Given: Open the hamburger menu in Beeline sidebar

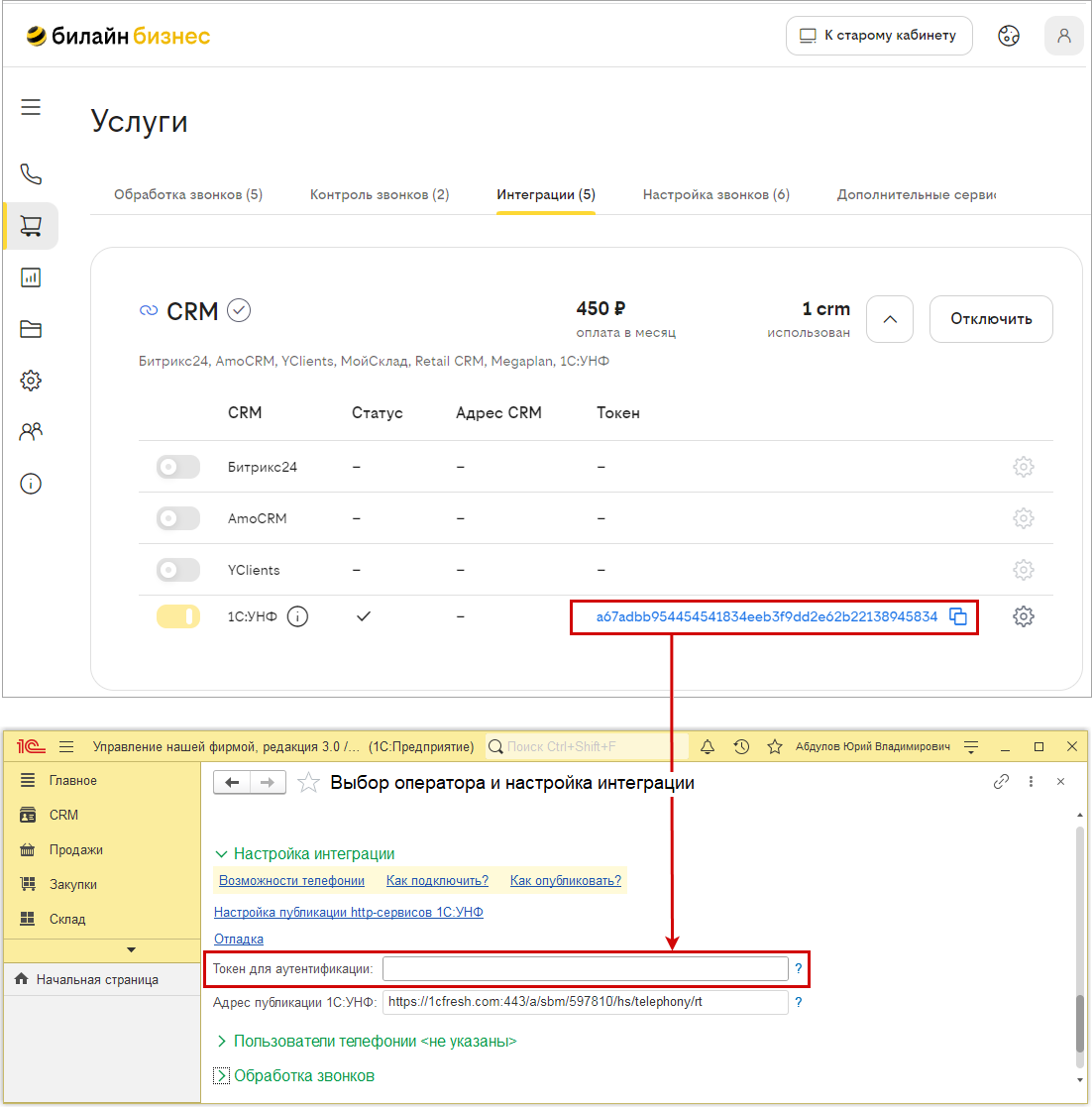Looking at the screenshot, I should [x=31, y=107].
